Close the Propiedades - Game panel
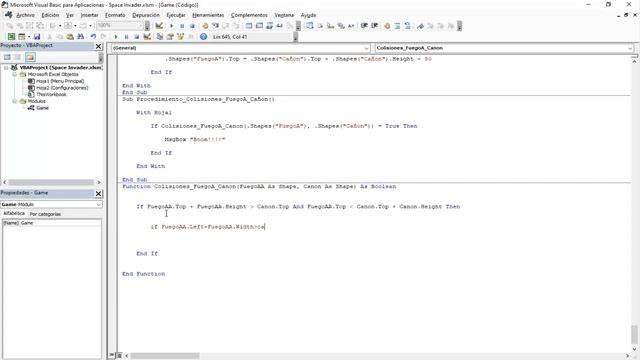Viewport: 640px width, 360px height. (x=98, y=193)
